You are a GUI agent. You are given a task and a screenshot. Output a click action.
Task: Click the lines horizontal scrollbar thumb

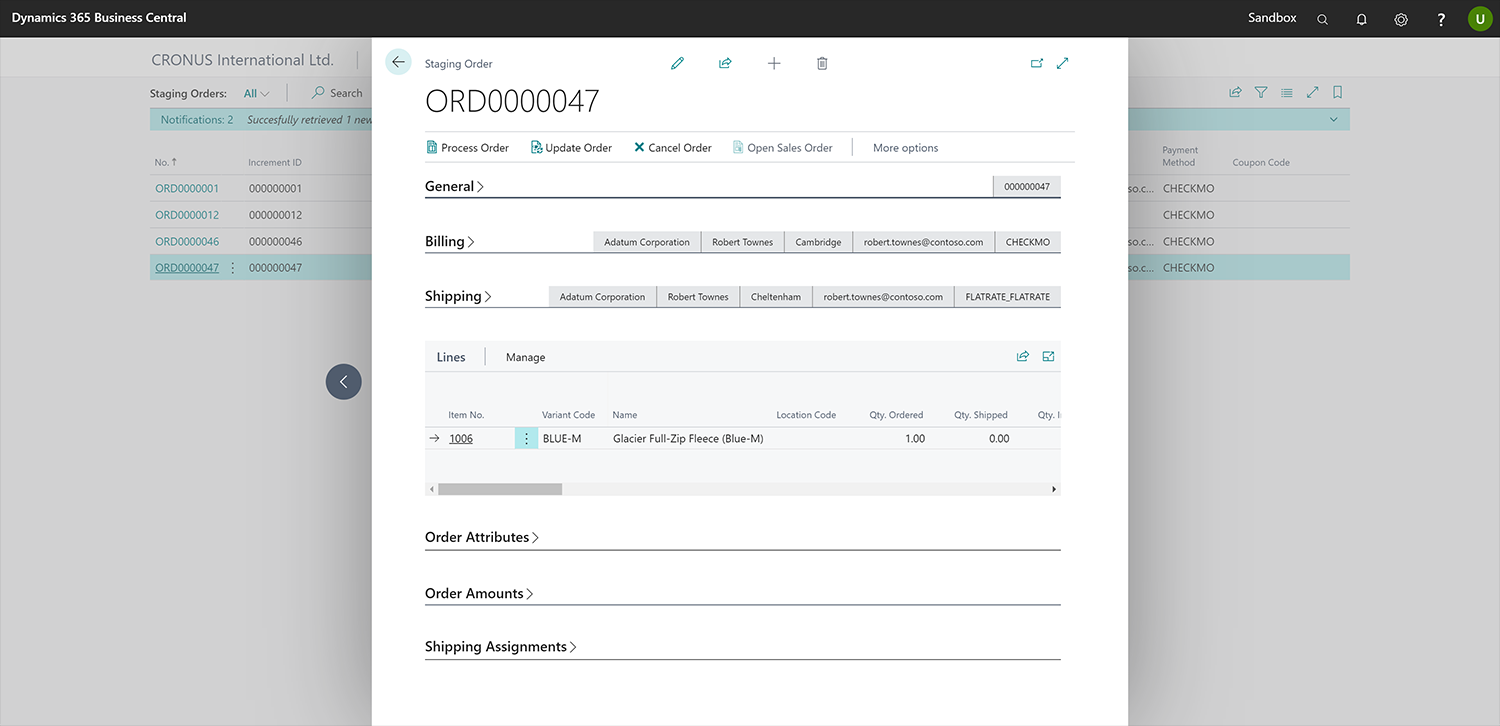click(x=500, y=489)
